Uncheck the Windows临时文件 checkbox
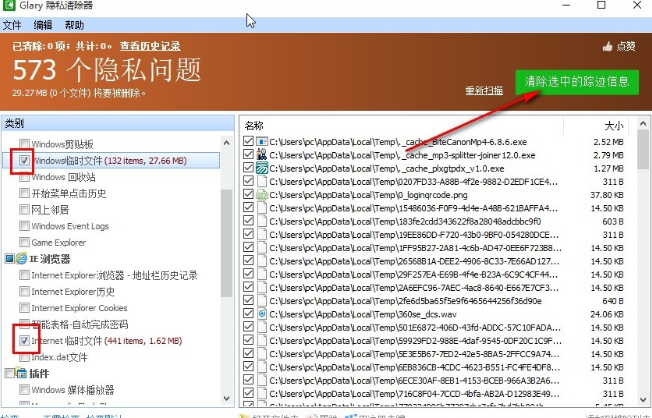 pyautogui.click(x=25, y=161)
